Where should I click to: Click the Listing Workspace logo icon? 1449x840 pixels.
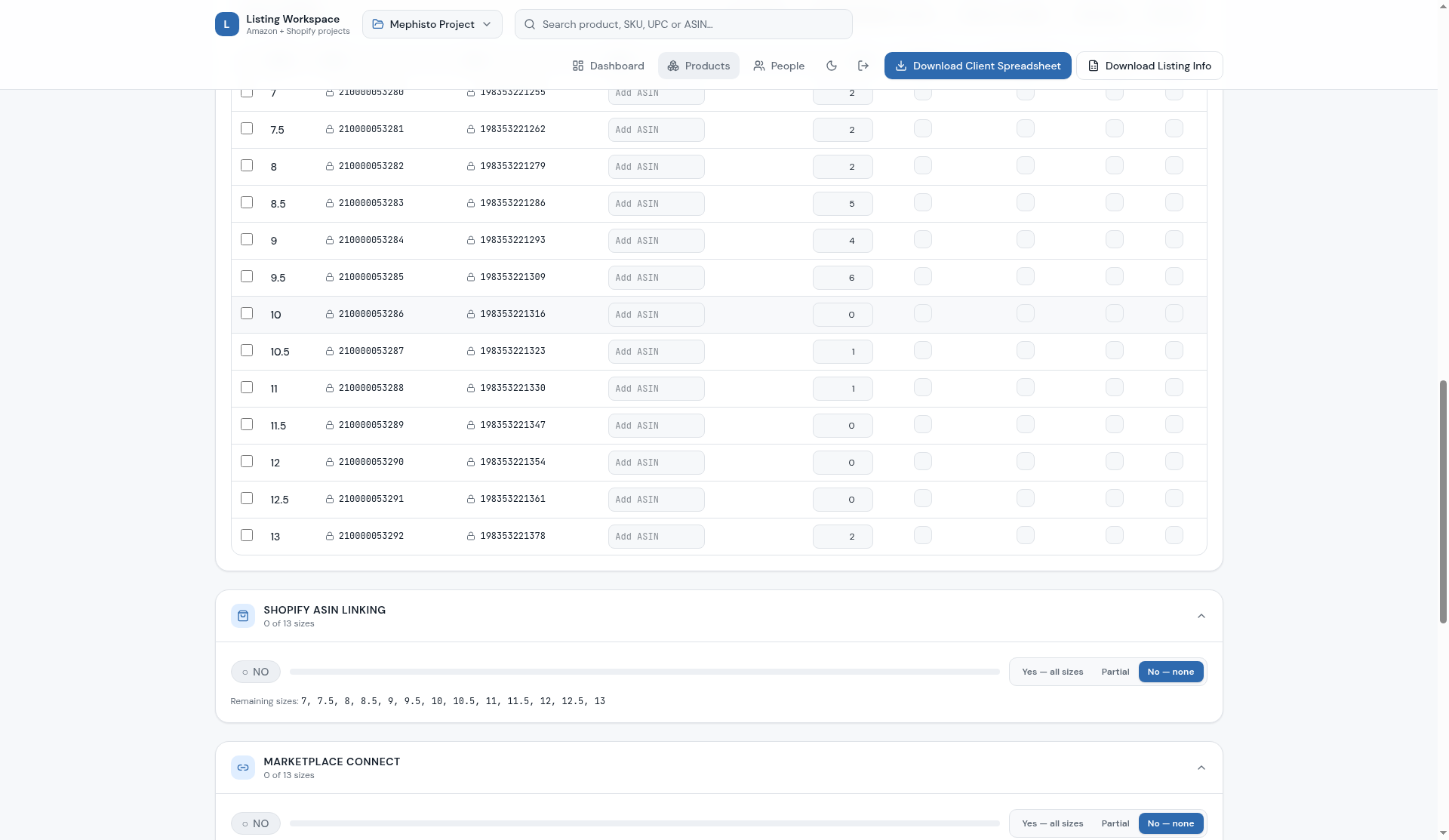pyautogui.click(x=226, y=24)
